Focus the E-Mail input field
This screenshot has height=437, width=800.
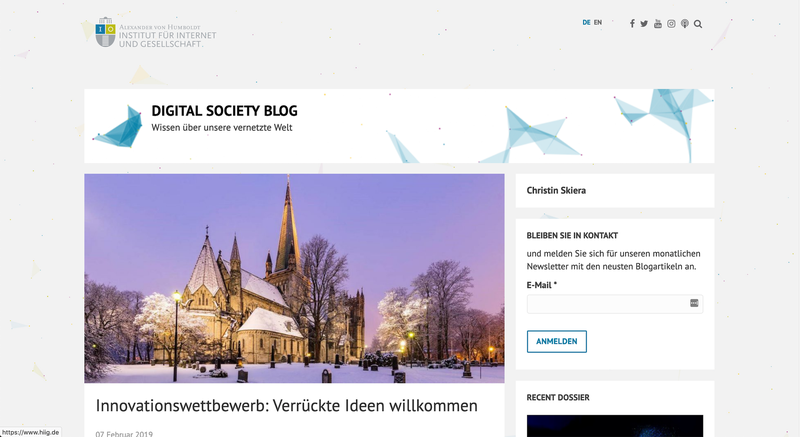coord(615,304)
